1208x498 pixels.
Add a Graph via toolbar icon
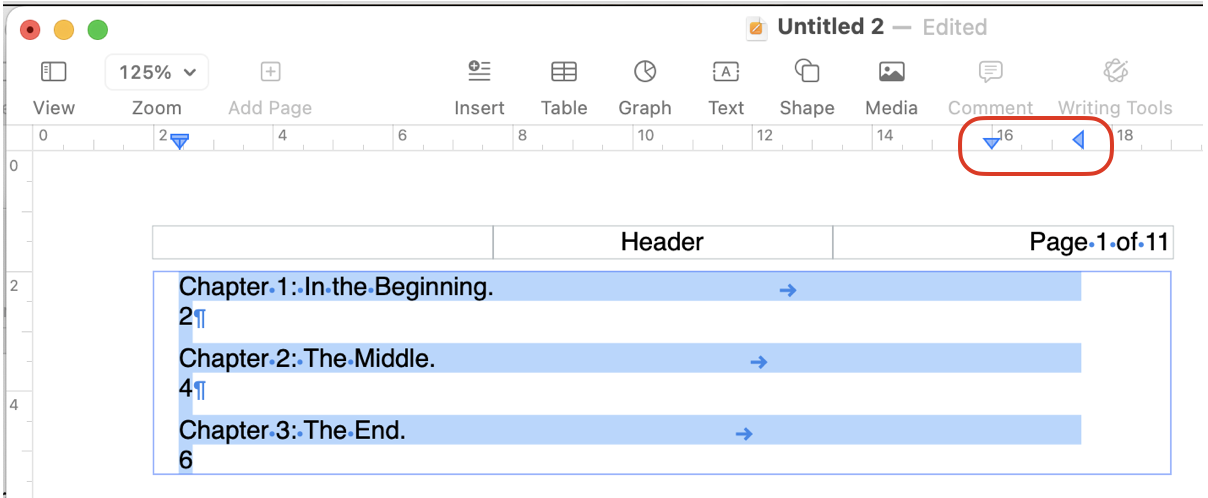point(645,72)
